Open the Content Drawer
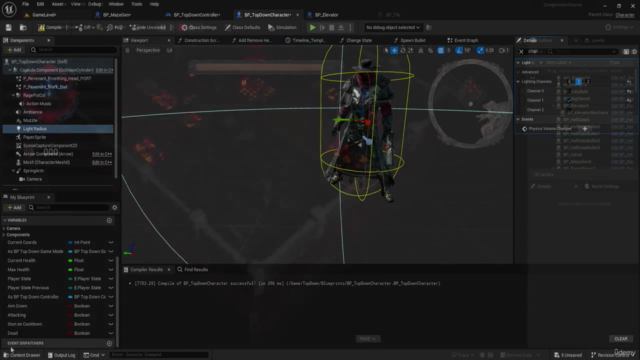 [x=22, y=355]
